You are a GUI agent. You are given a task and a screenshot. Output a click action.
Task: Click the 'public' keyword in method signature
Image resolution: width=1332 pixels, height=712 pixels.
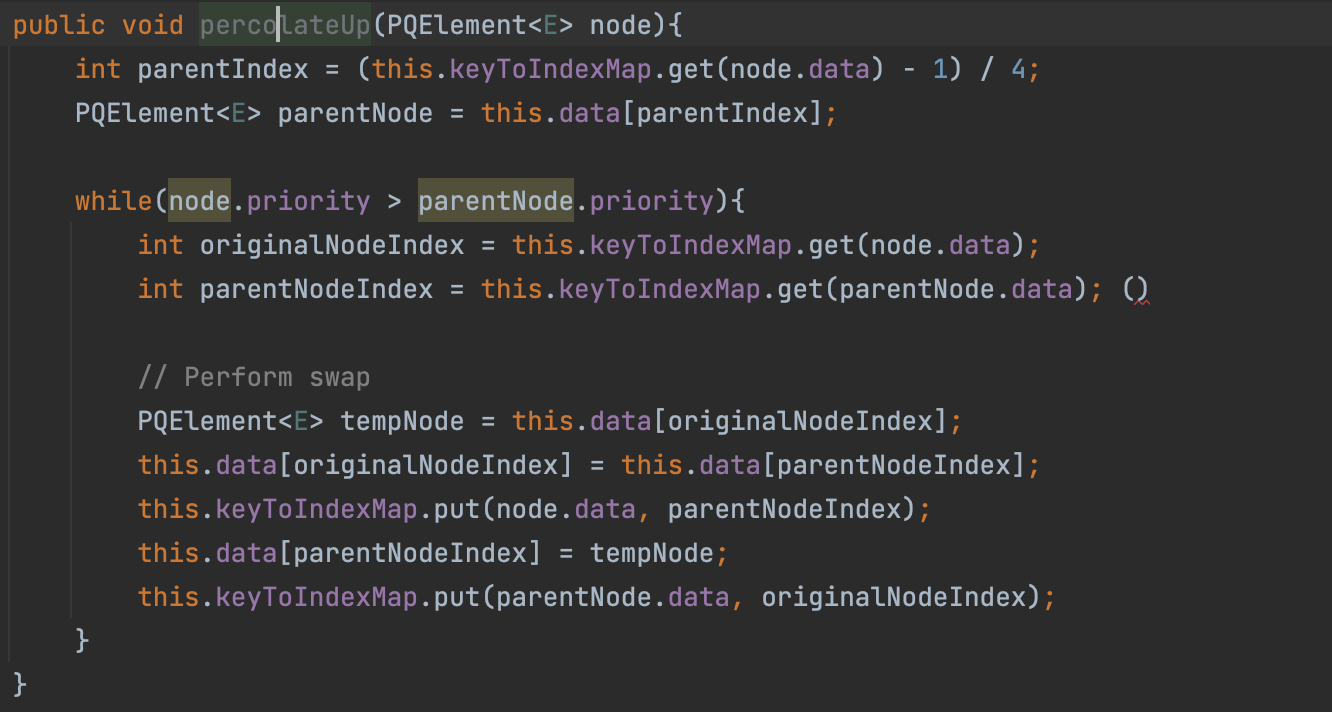pyautogui.click(x=59, y=25)
